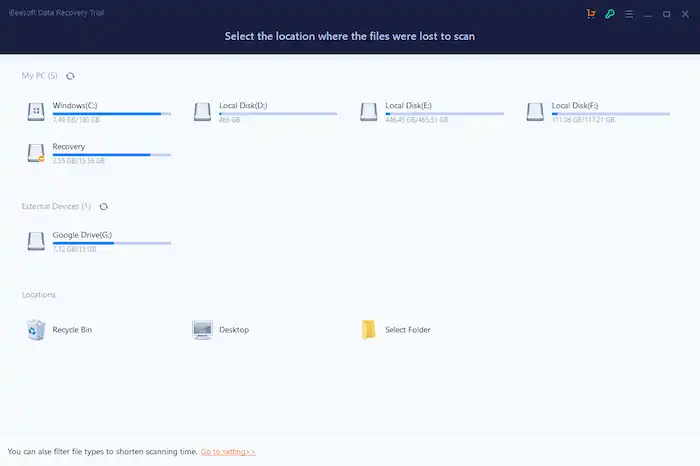Click the Local Disk(E:) drive label
The image size is (700, 466).
click(407, 105)
